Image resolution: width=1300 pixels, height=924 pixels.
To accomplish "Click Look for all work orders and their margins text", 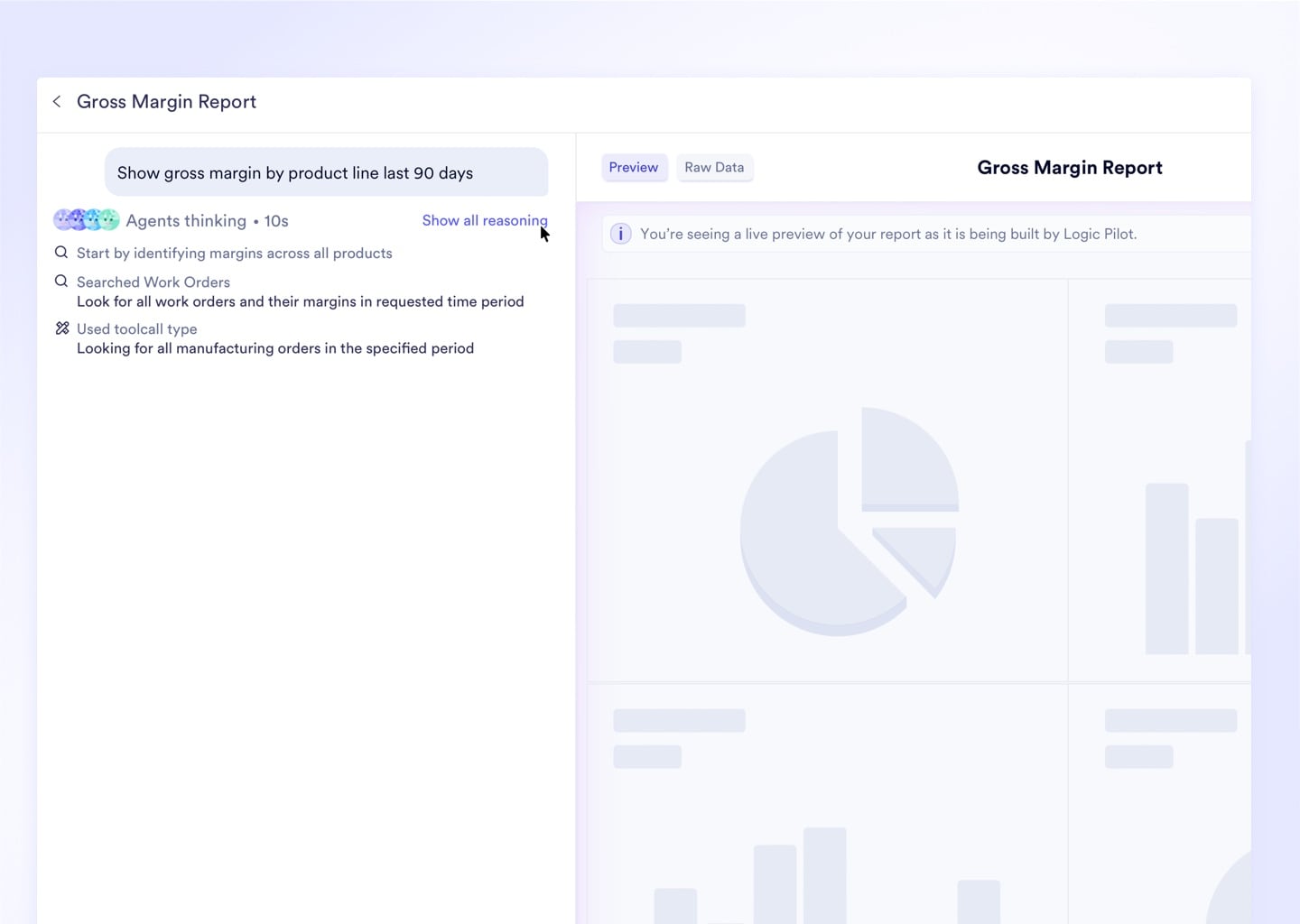I will coord(301,301).
